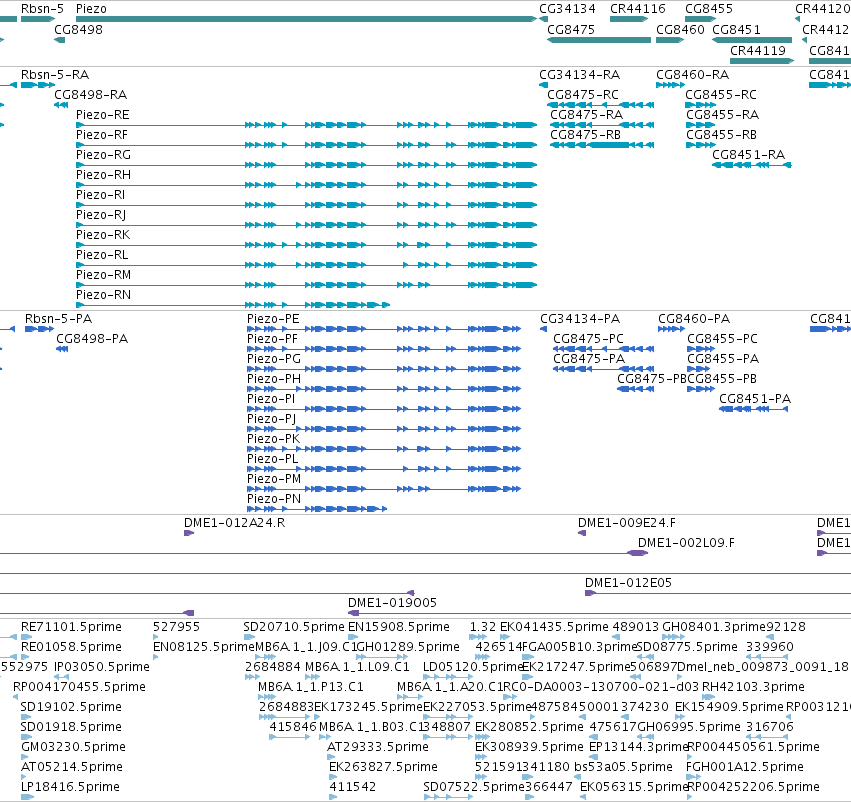
Task: Select the CG34134-RA transcript label
Action: click(580, 74)
